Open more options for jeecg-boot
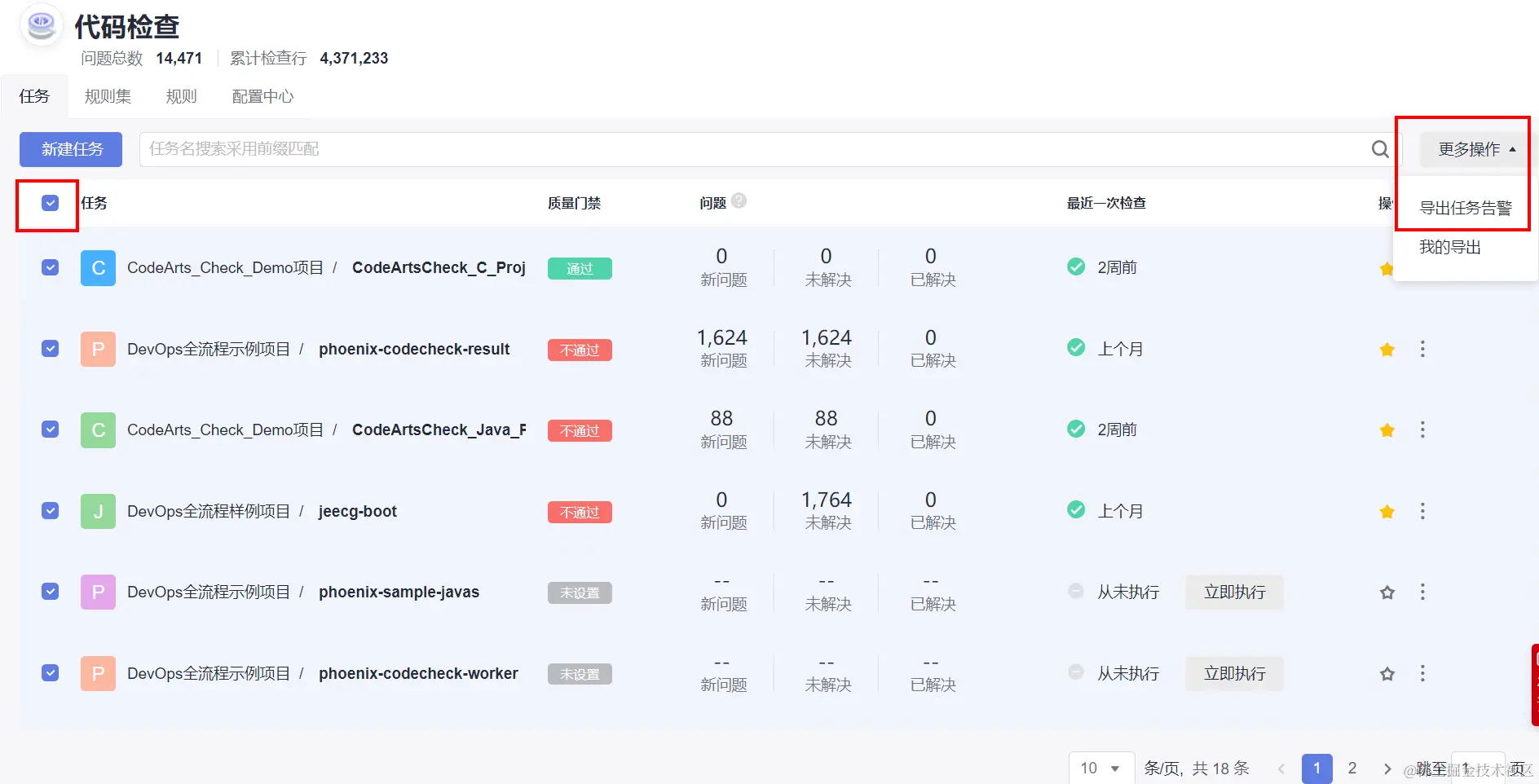1539x784 pixels. click(x=1422, y=511)
